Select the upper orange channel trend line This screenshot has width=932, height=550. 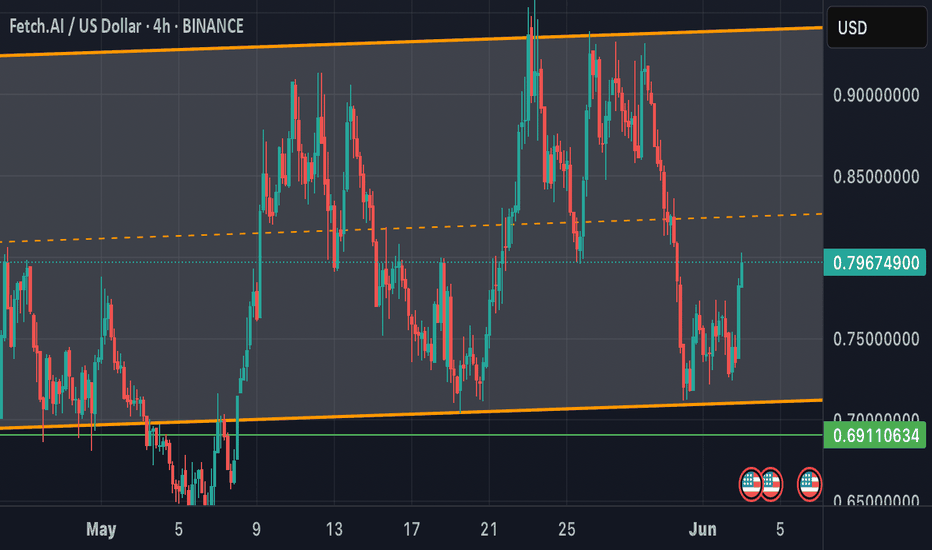click(x=411, y=41)
